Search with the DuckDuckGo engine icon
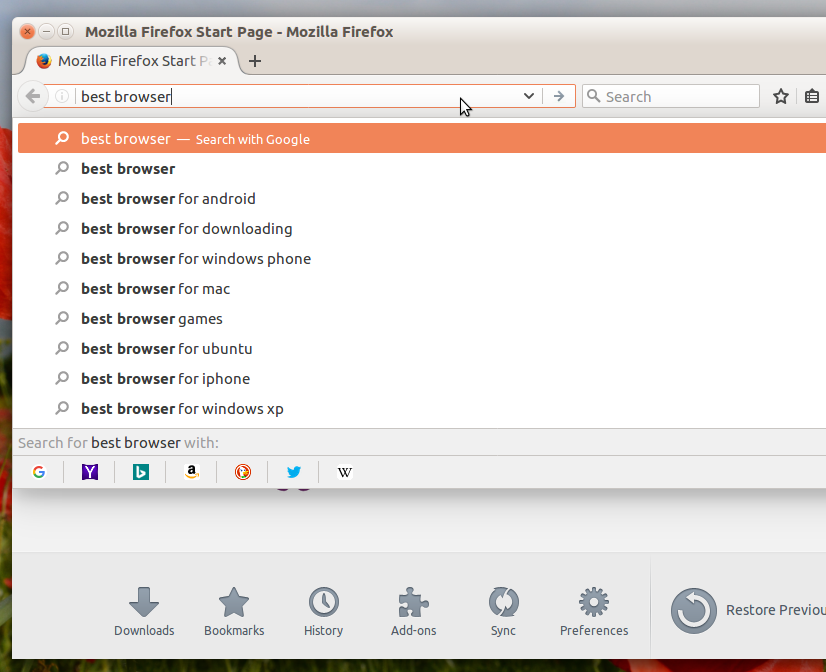 pyautogui.click(x=243, y=472)
